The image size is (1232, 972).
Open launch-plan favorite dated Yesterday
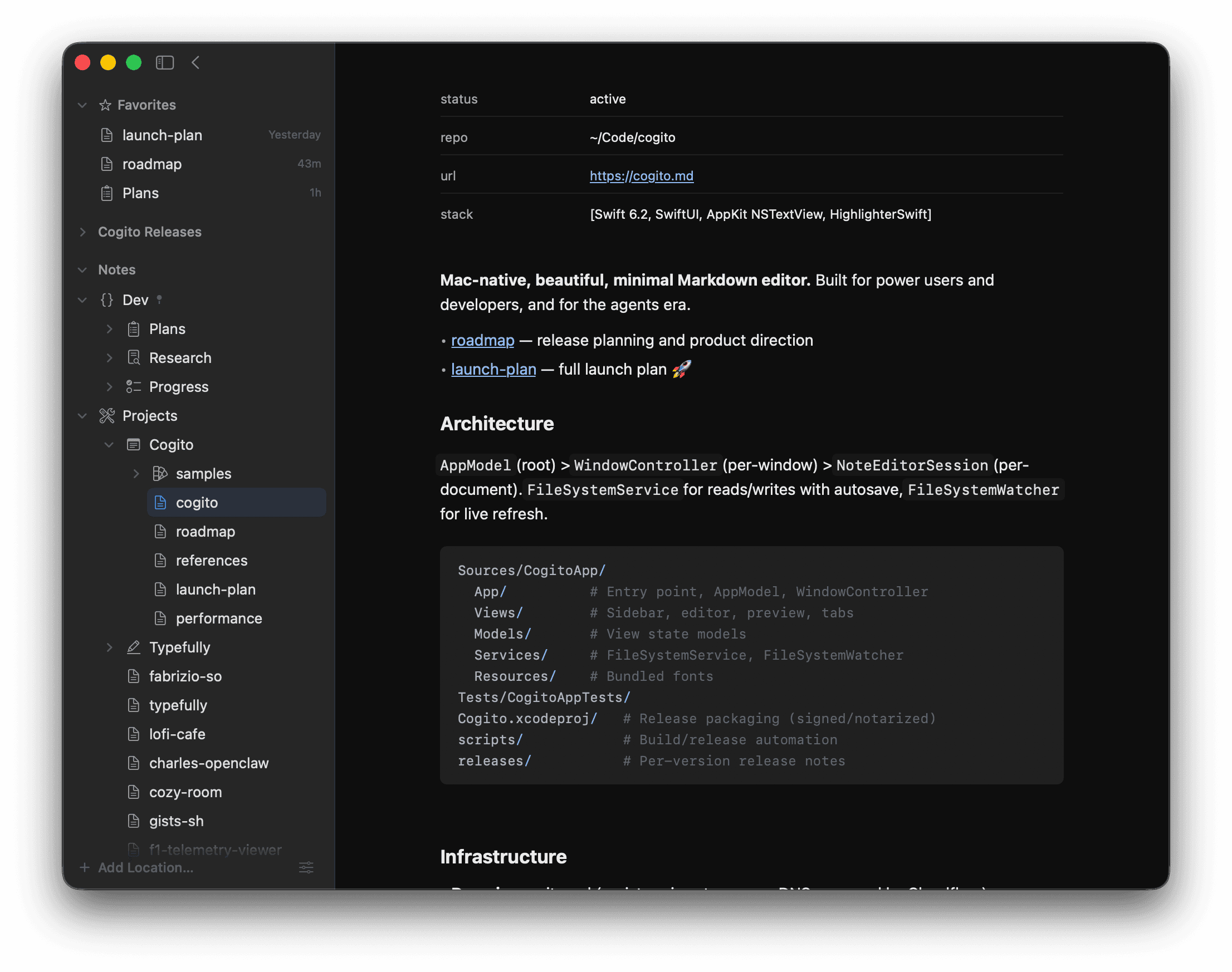point(210,135)
